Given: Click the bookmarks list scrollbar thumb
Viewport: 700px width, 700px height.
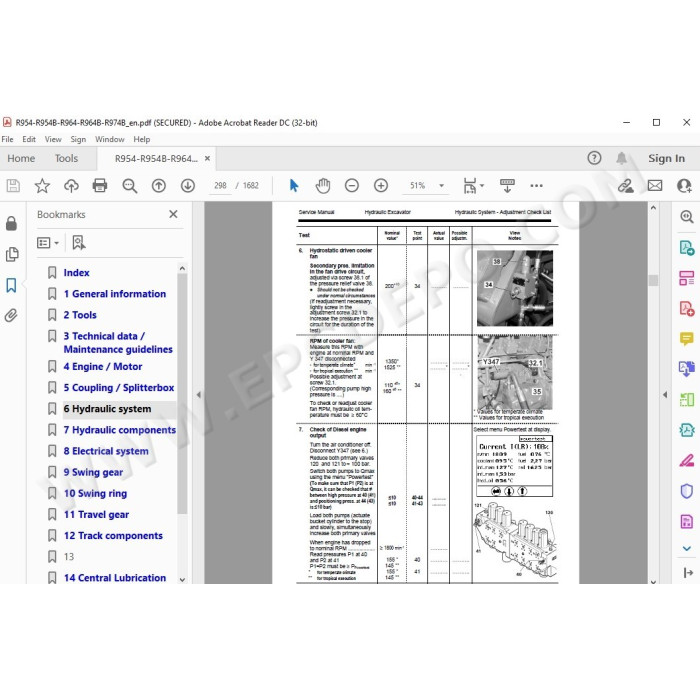Looking at the screenshot, I should pyautogui.click(x=182, y=393).
